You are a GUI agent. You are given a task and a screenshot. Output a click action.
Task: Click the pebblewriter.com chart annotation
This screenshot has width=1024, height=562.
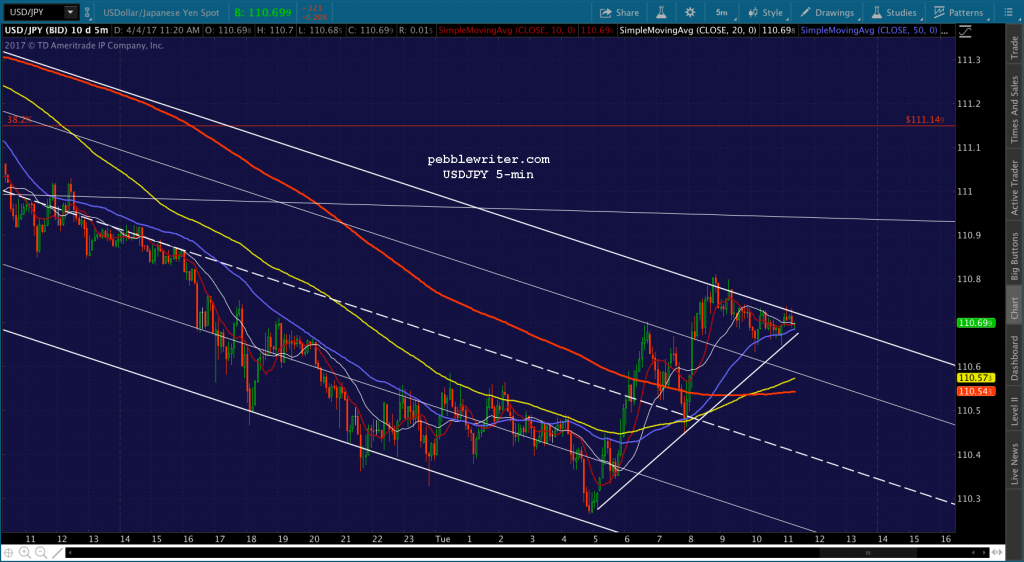point(488,159)
